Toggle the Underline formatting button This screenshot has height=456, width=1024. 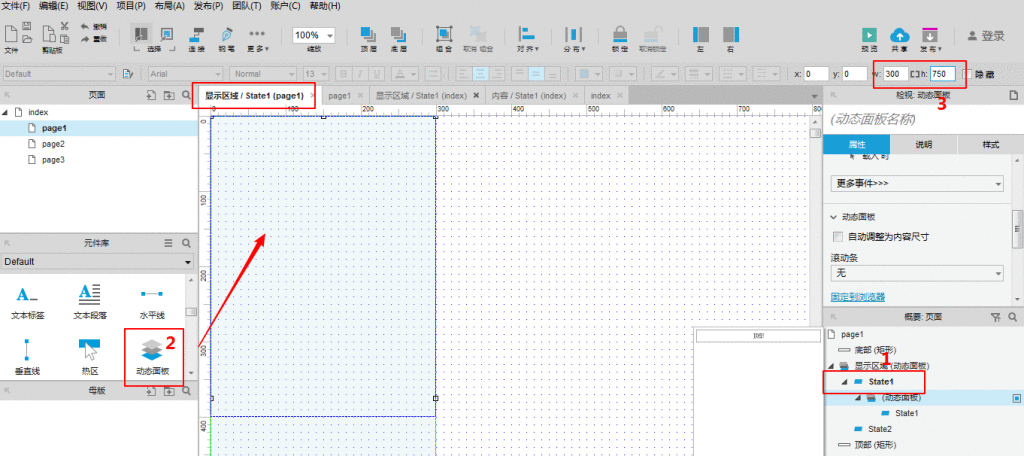pos(377,74)
